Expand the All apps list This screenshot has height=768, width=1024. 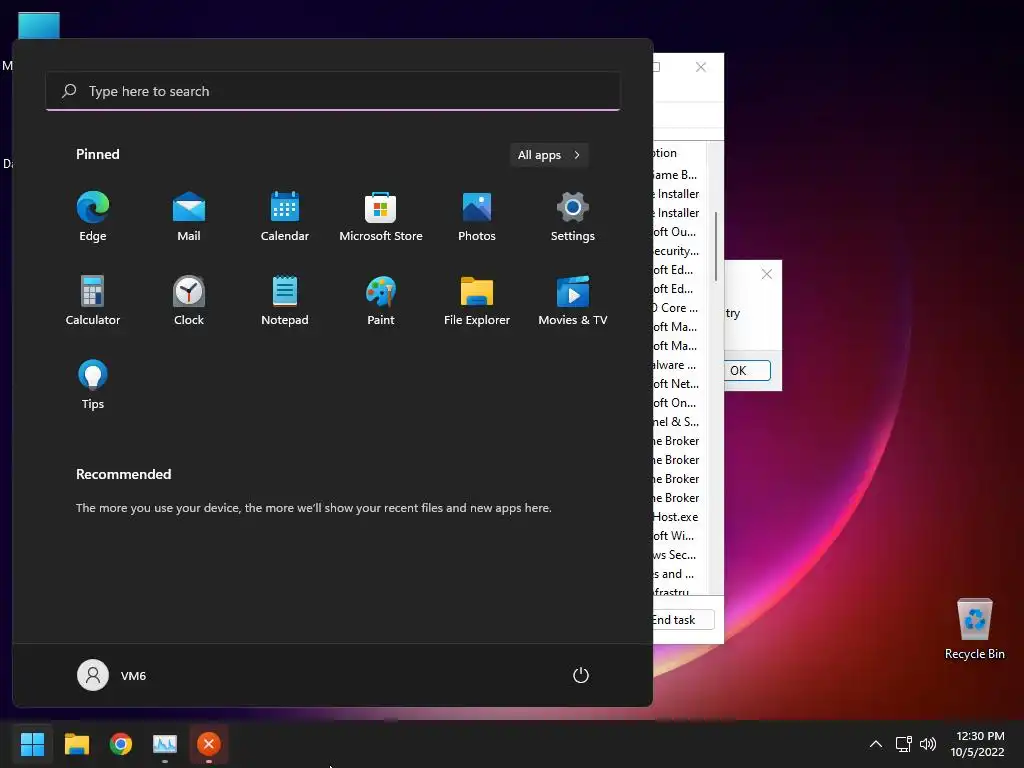(549, 155)
